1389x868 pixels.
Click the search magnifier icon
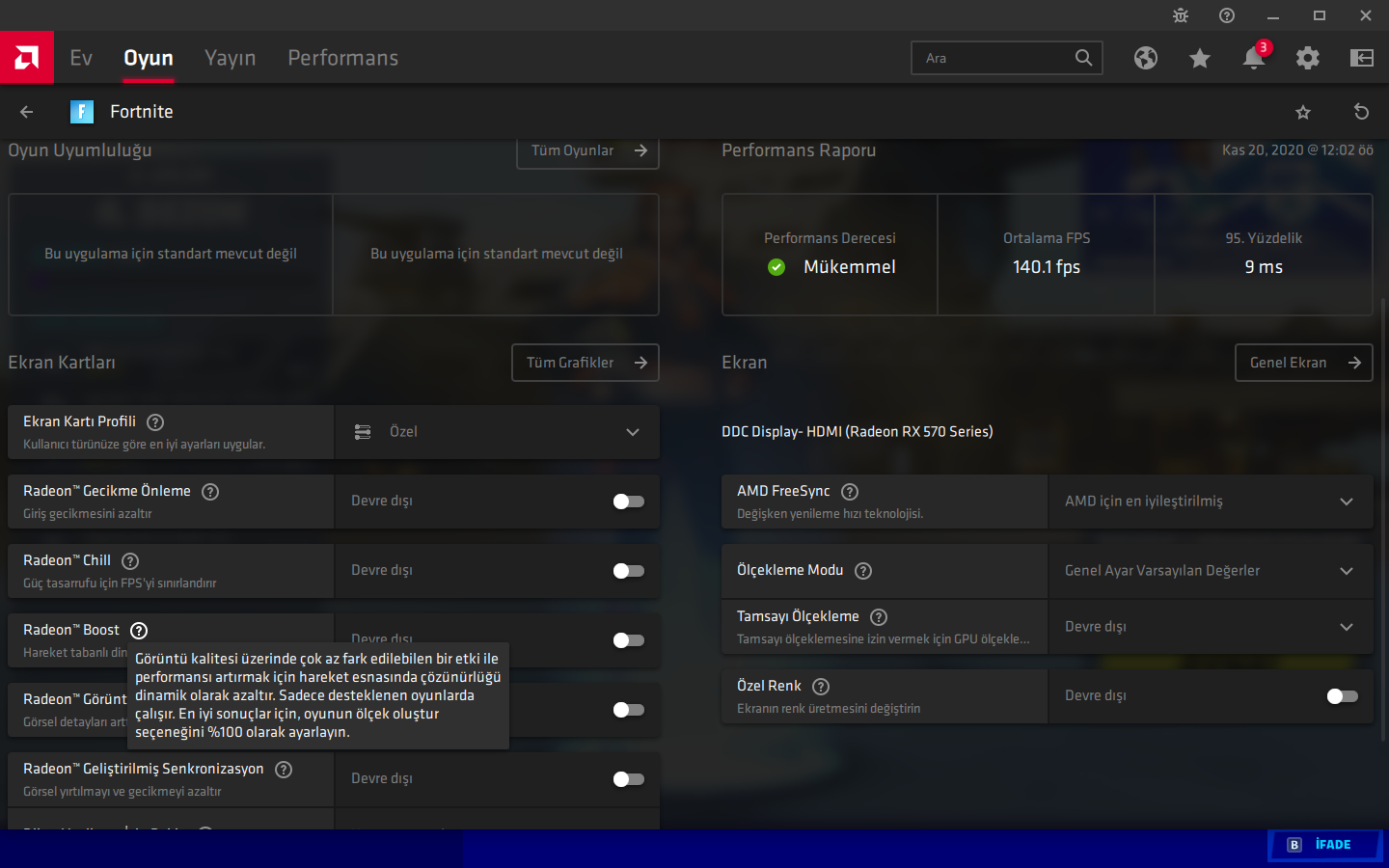tap(1084, 58)
